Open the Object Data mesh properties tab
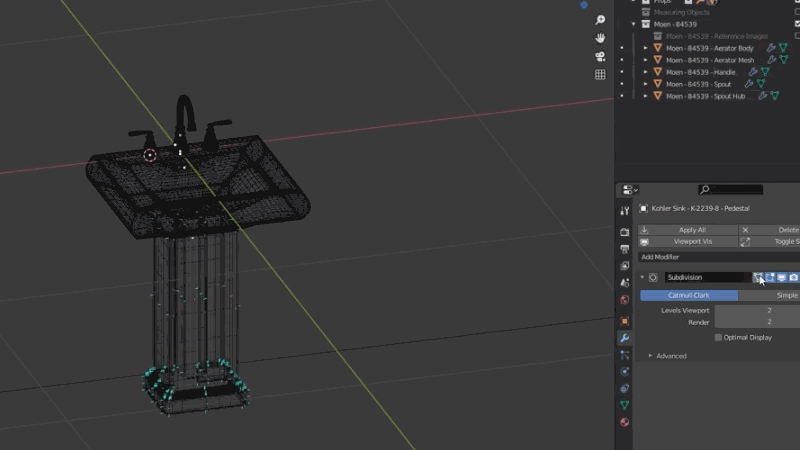This screenshot has width=800, height=450. (624, 405)
